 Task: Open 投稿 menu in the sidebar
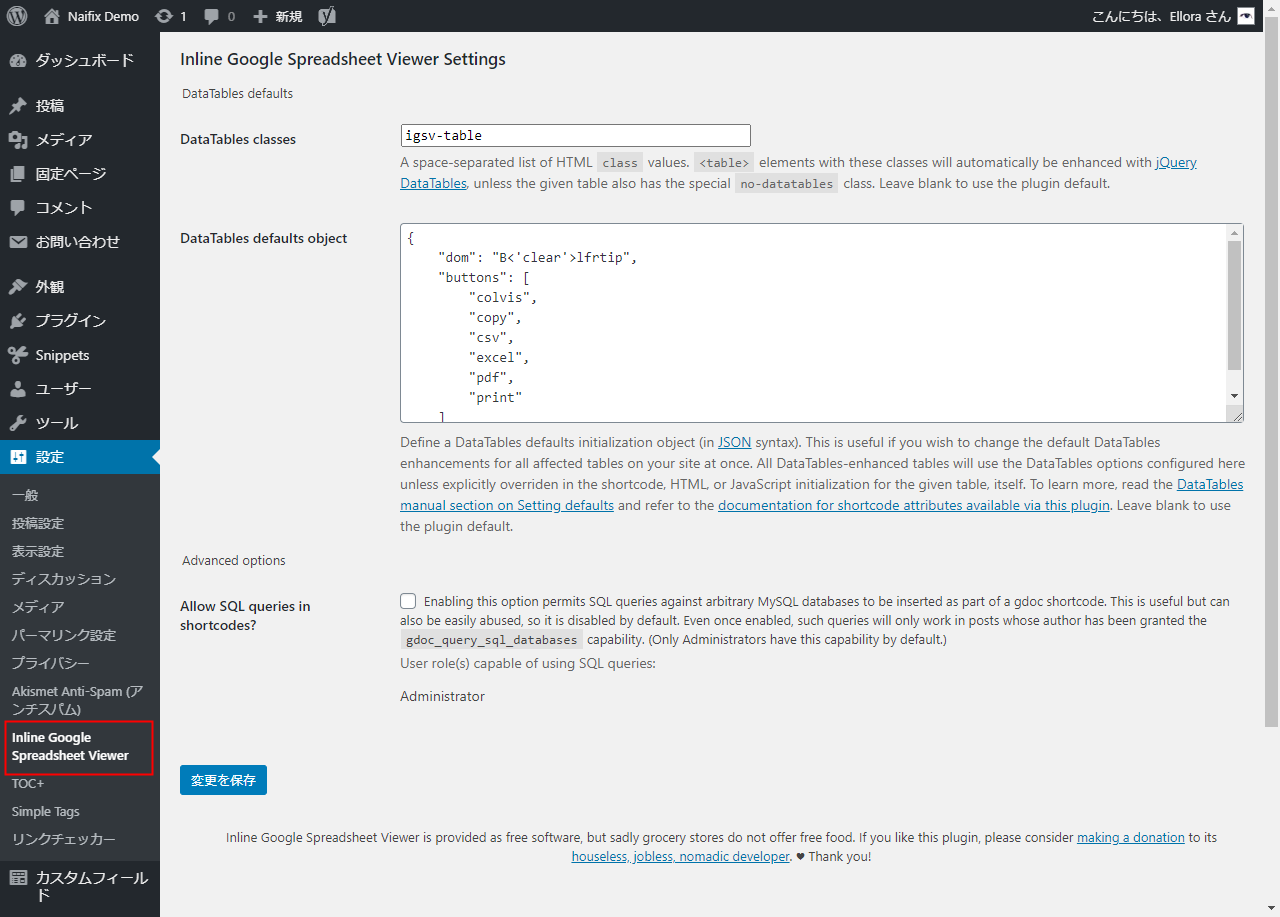click(80, 106)
